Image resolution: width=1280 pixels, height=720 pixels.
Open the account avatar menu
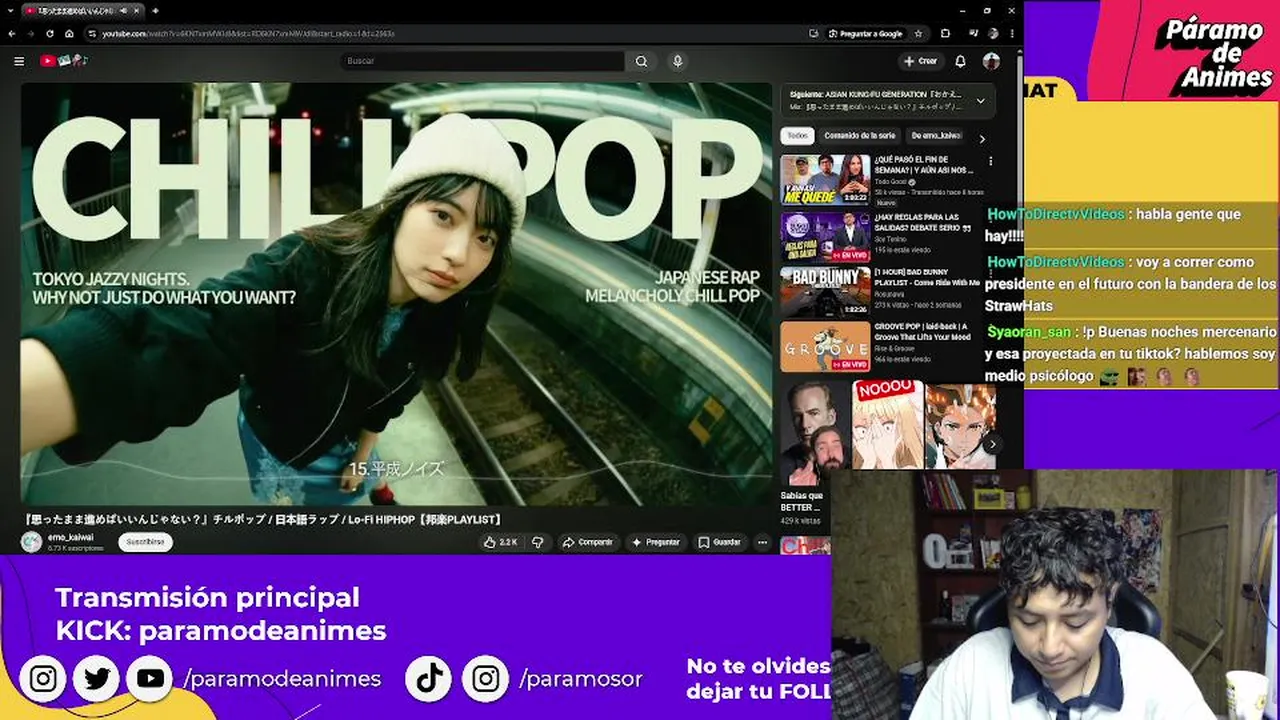(991, 61)
